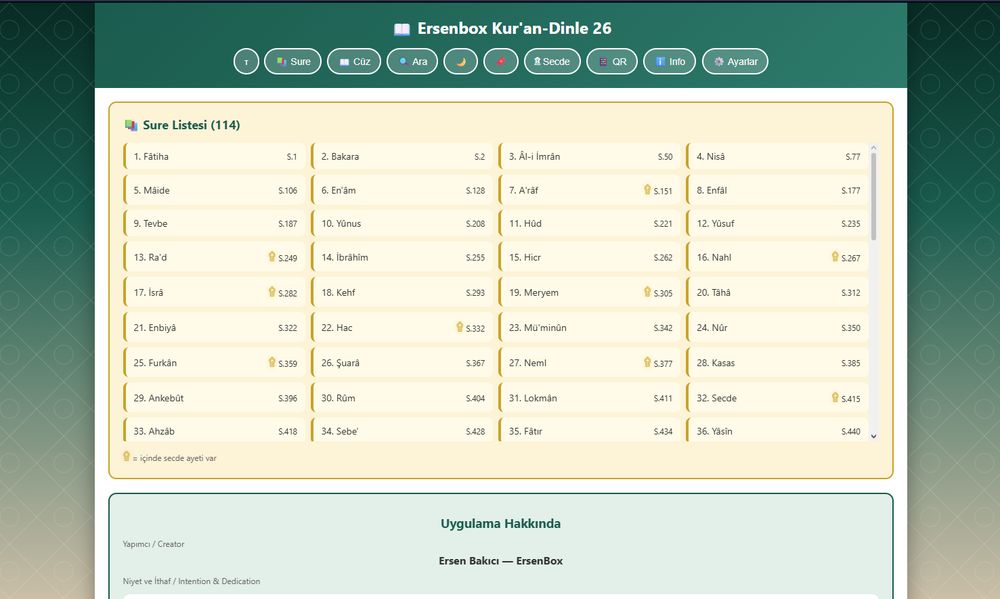Image resolution: width=1000 pixels, height=599 pixels.
Task: Click the secde icon on 27. Neml
Action: (647, 362)
